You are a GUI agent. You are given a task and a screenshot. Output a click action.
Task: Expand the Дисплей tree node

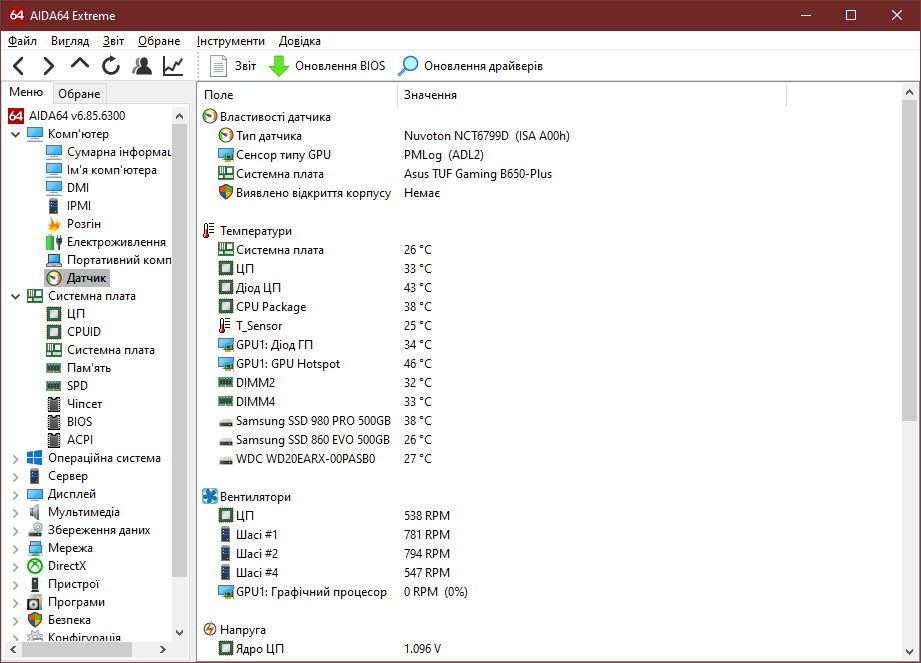tap(16, 494)
